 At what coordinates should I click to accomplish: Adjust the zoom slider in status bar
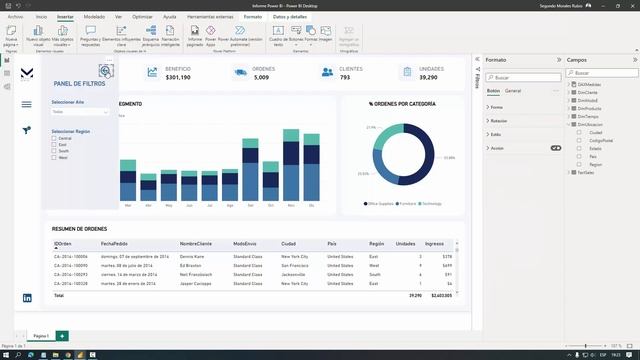click(x=585, y=346)
